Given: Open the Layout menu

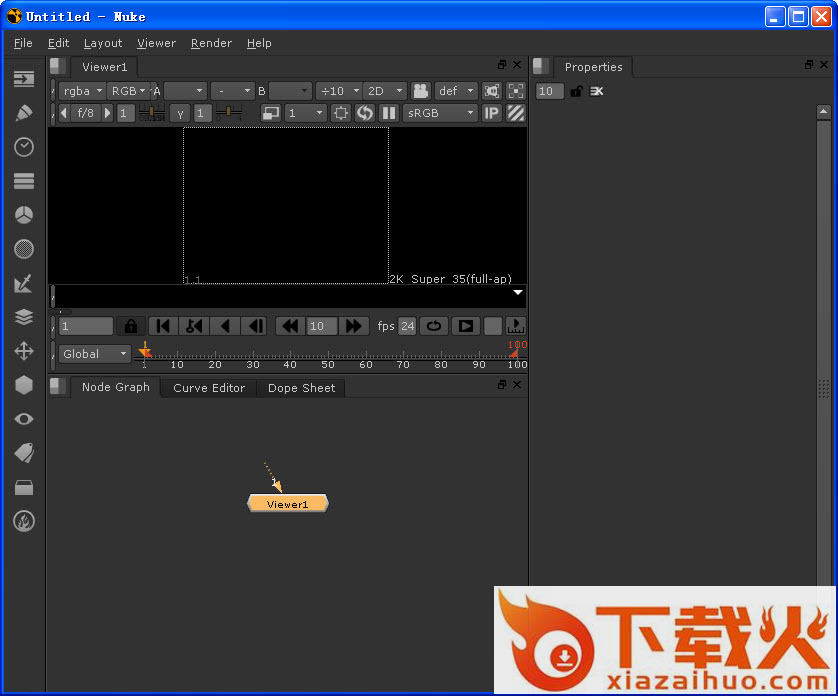Looking at the screenshot, I should pos(103,43).
